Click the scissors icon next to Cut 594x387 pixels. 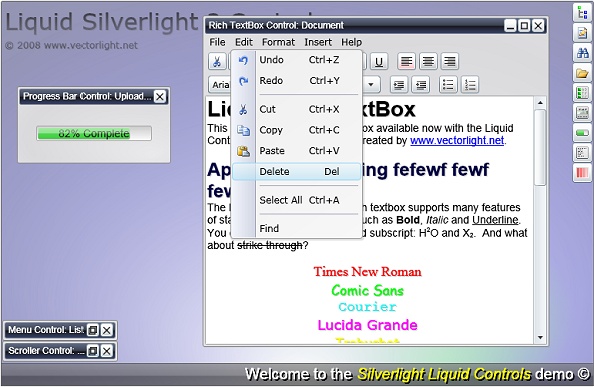[x=243, y=109]
